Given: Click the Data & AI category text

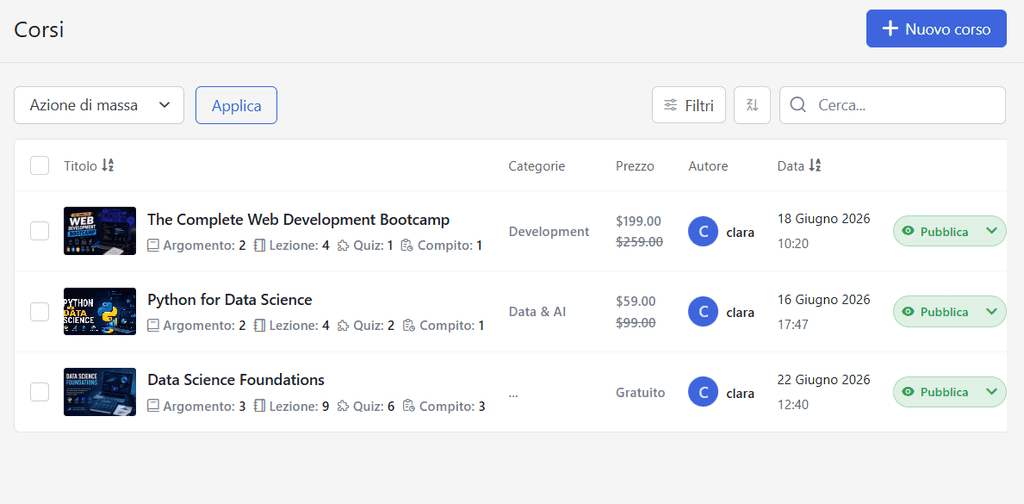Looking at the screenshot, I should (x=537, y=311).
